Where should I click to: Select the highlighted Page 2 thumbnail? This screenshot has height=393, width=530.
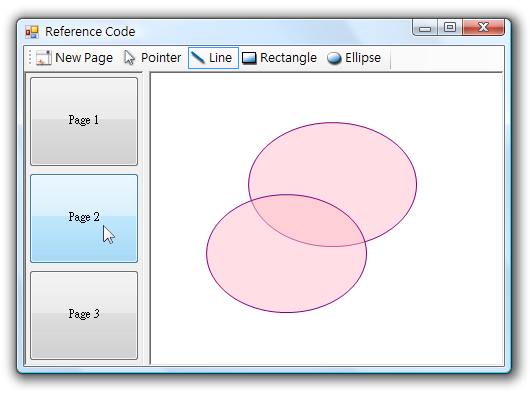84,218
